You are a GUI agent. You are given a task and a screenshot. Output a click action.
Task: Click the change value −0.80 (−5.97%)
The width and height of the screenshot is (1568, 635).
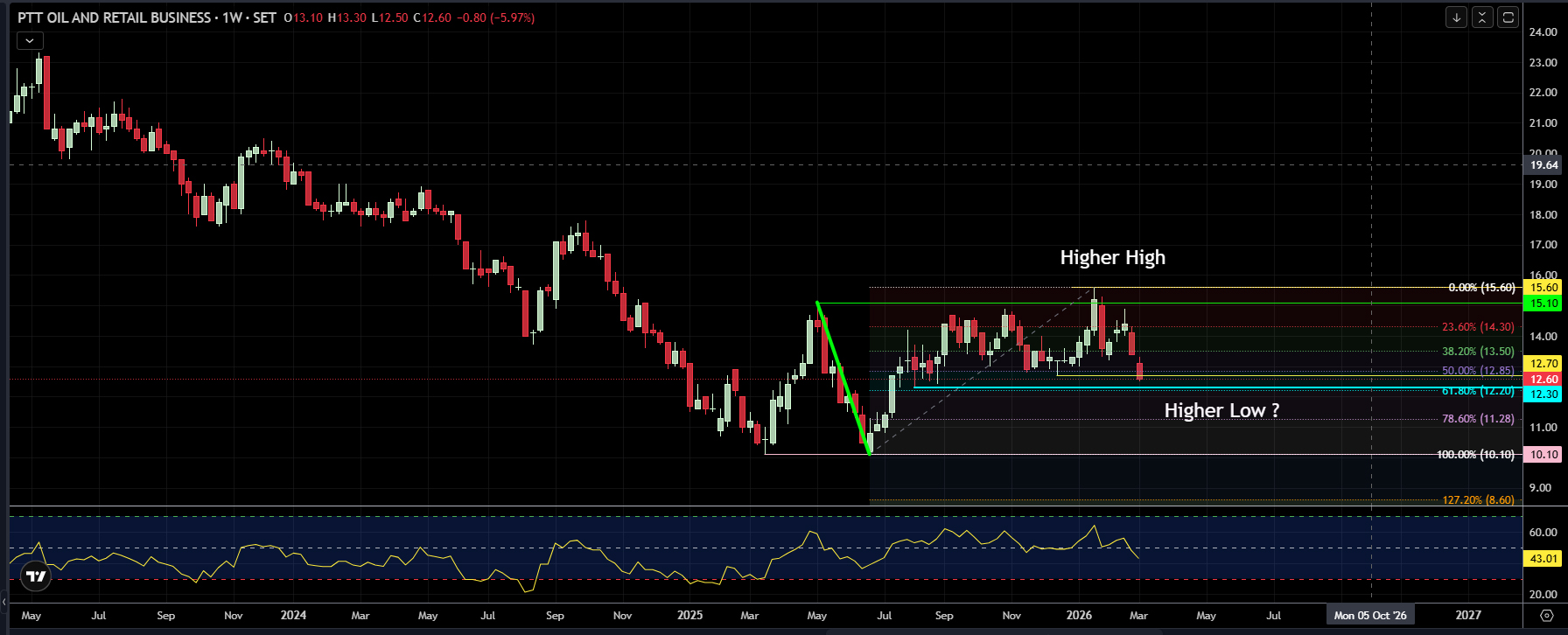[496, 17]
